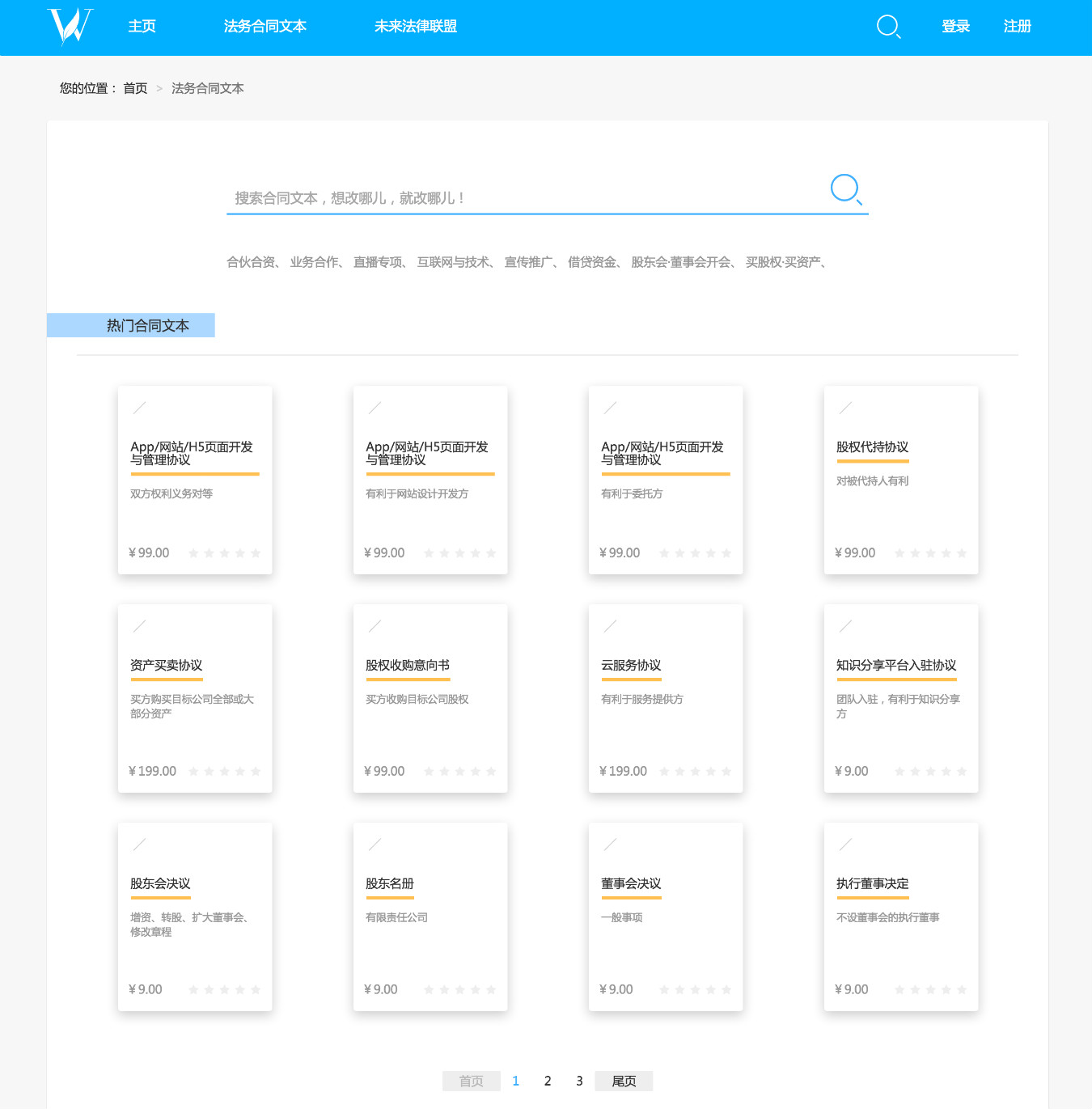Click the 注册 register link
The width and height of the screenshot is (1092, 1109).
(1017, 27)
